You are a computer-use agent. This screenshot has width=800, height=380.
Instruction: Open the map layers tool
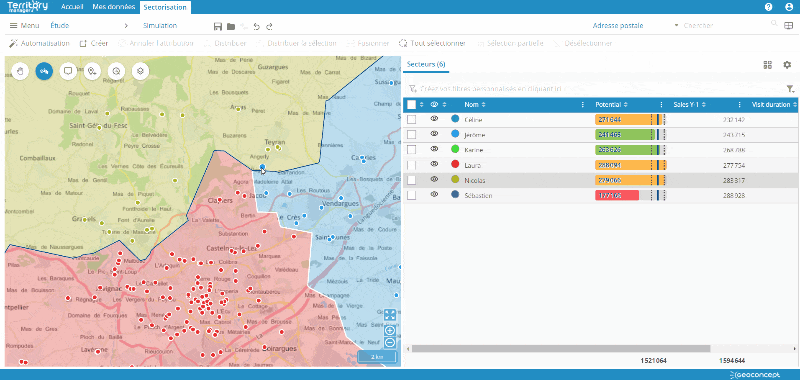[x=140, y=71]
